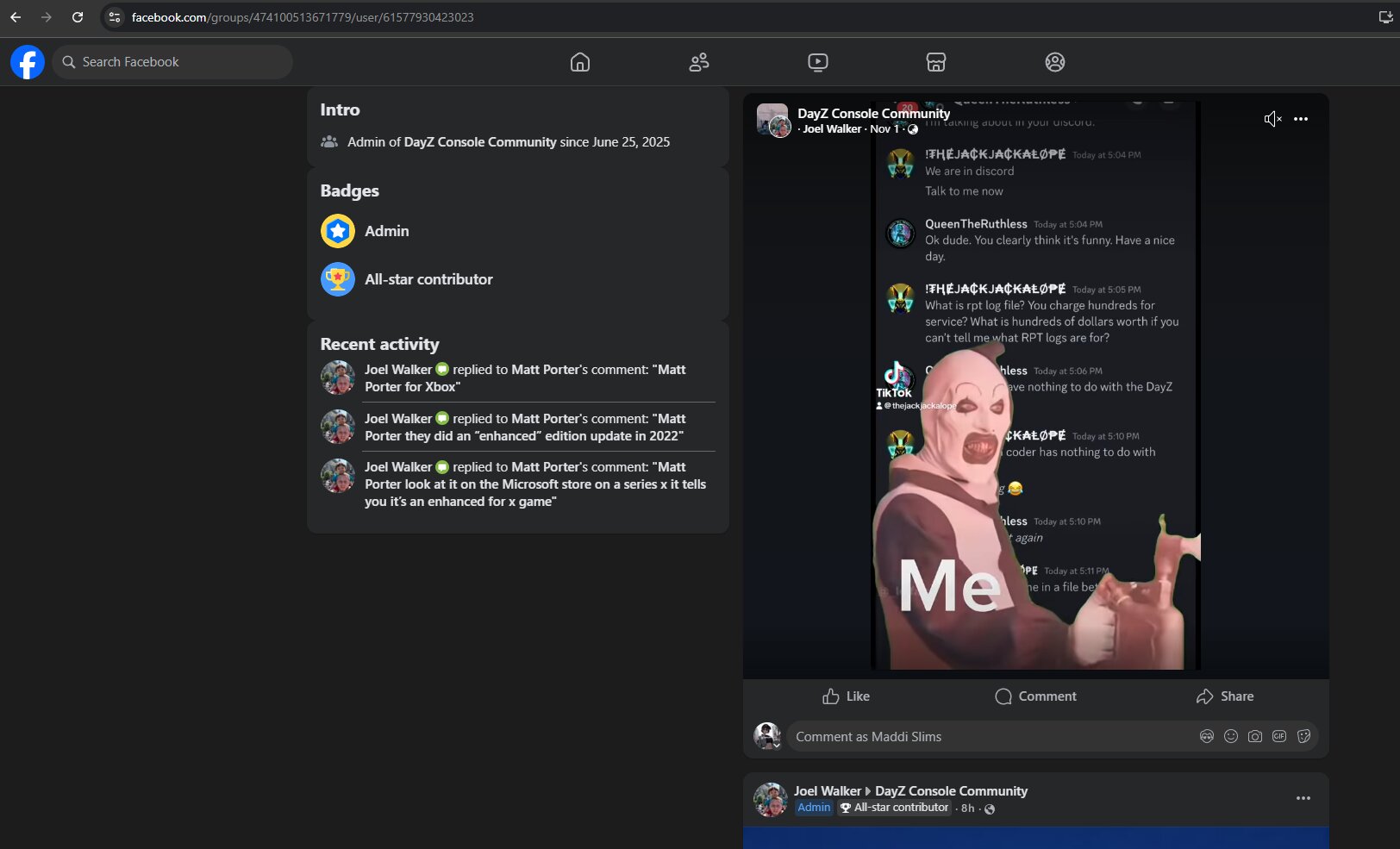The image size is (1400, 849).
Task: Click the Admin badge icon
Action: point(338,231)
